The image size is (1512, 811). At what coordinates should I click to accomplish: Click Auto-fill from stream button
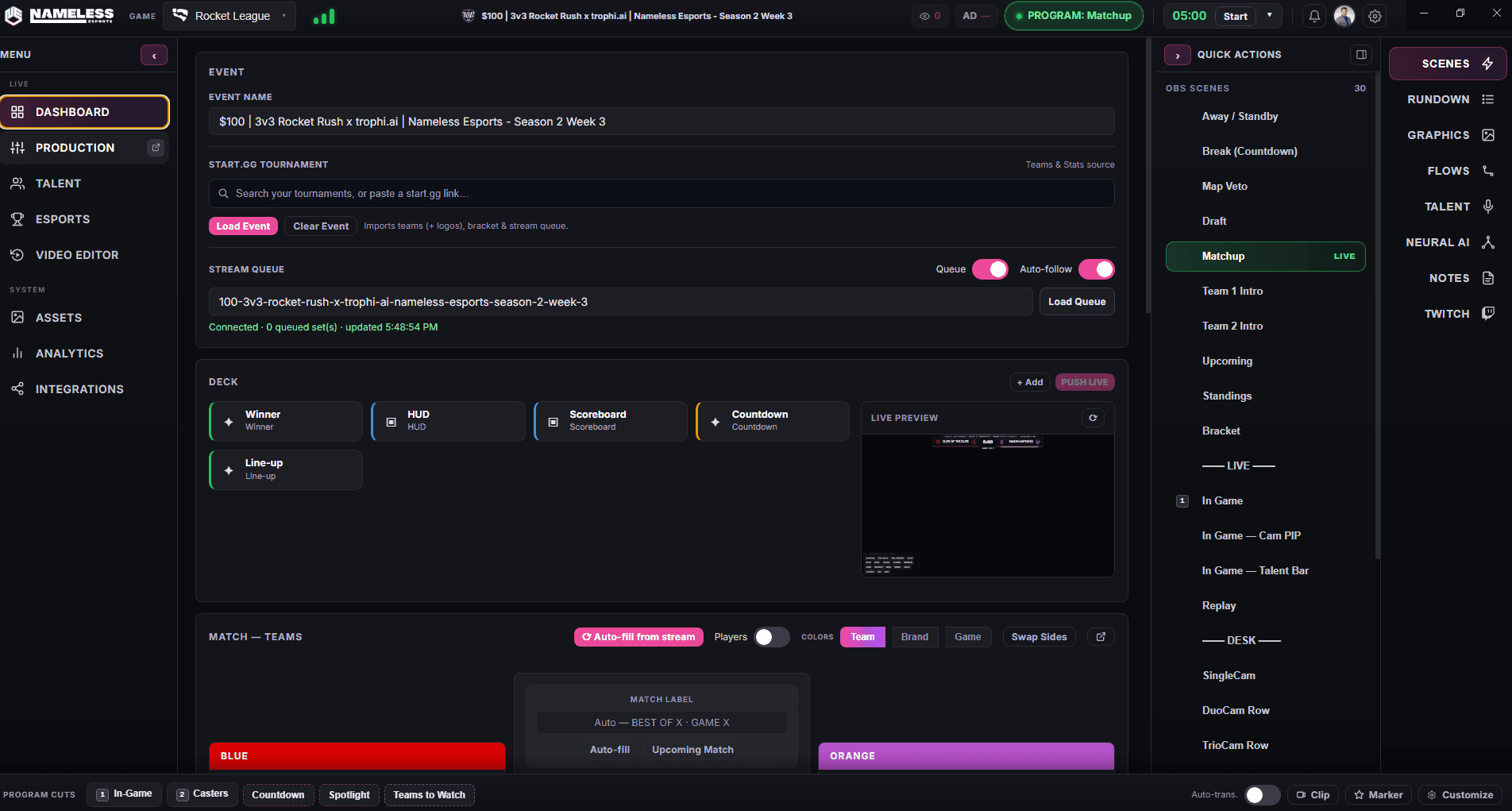[638, 637]
